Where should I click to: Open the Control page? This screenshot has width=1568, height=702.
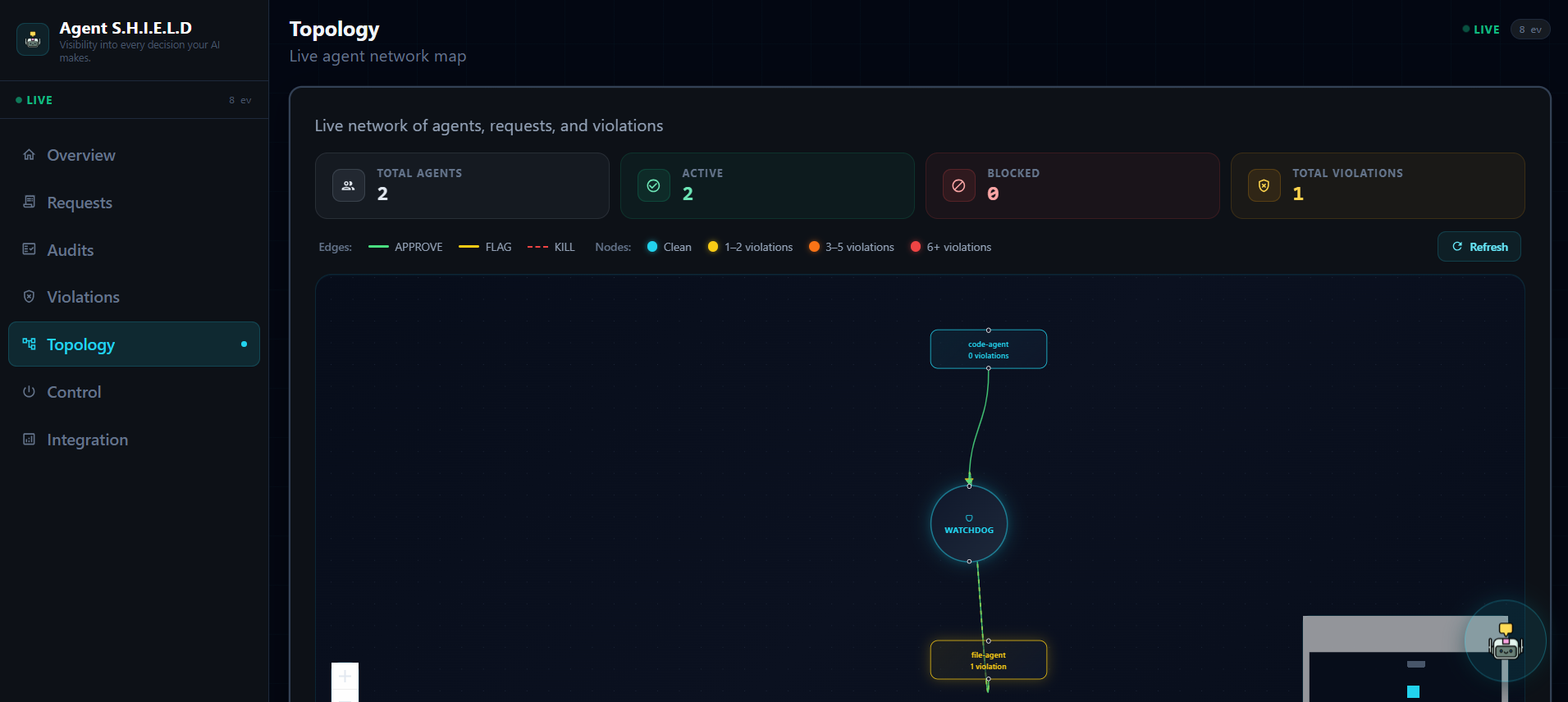point(134,392)
